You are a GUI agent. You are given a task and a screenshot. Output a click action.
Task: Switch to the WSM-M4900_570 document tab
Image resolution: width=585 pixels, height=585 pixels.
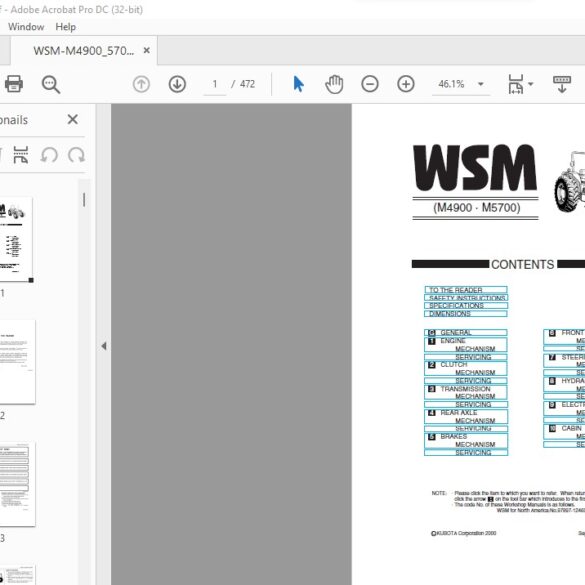tap(84, 51)
